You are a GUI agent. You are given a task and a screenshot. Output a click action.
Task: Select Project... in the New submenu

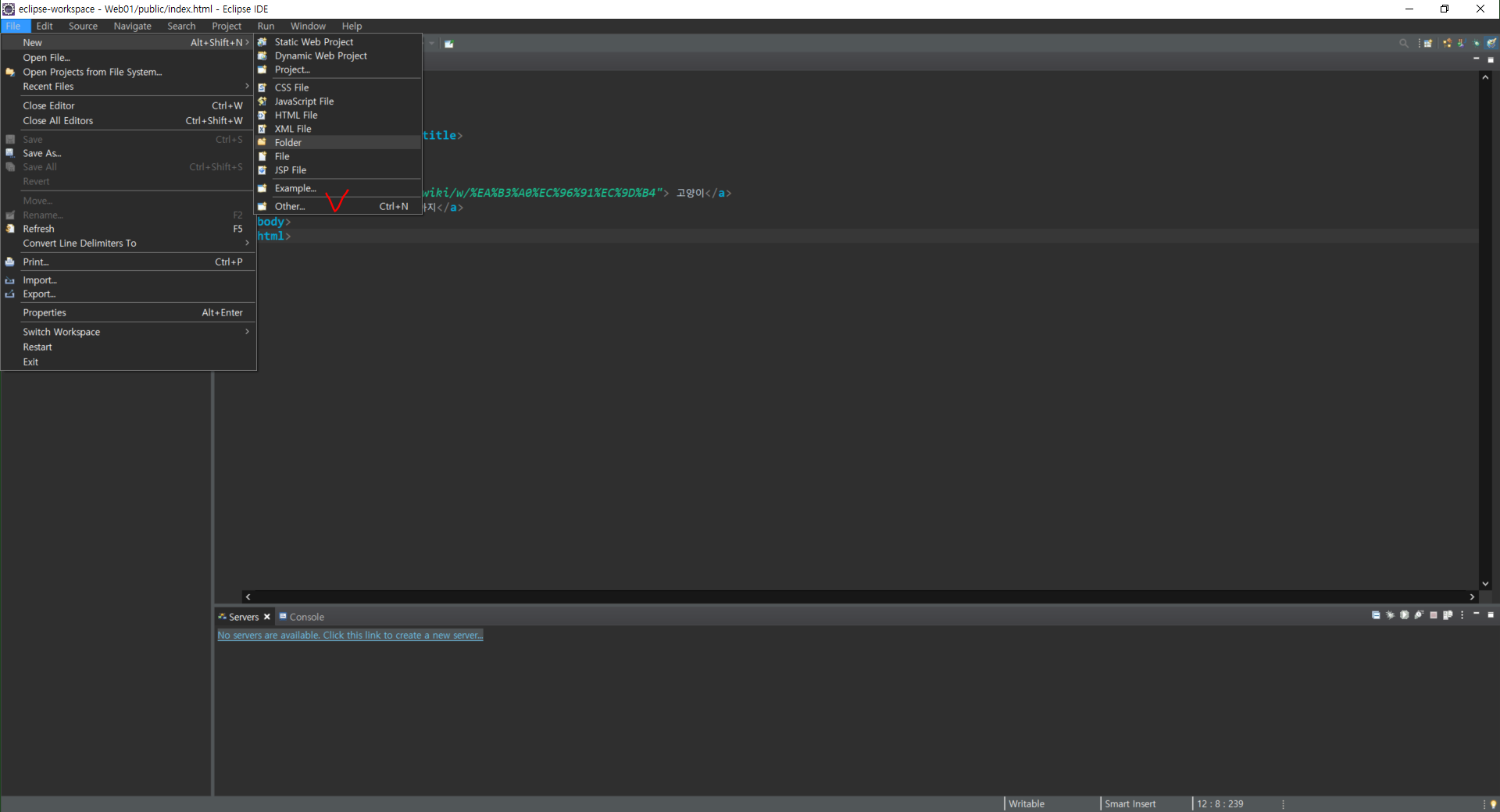pos(338,70)
